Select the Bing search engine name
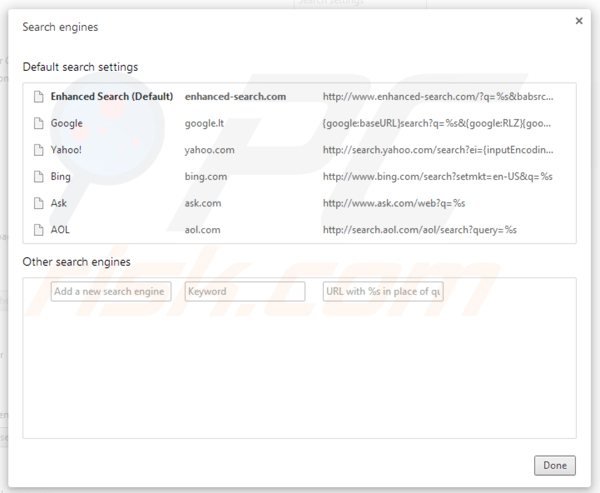Screen dimensions: 600x493 click(60, 176)
